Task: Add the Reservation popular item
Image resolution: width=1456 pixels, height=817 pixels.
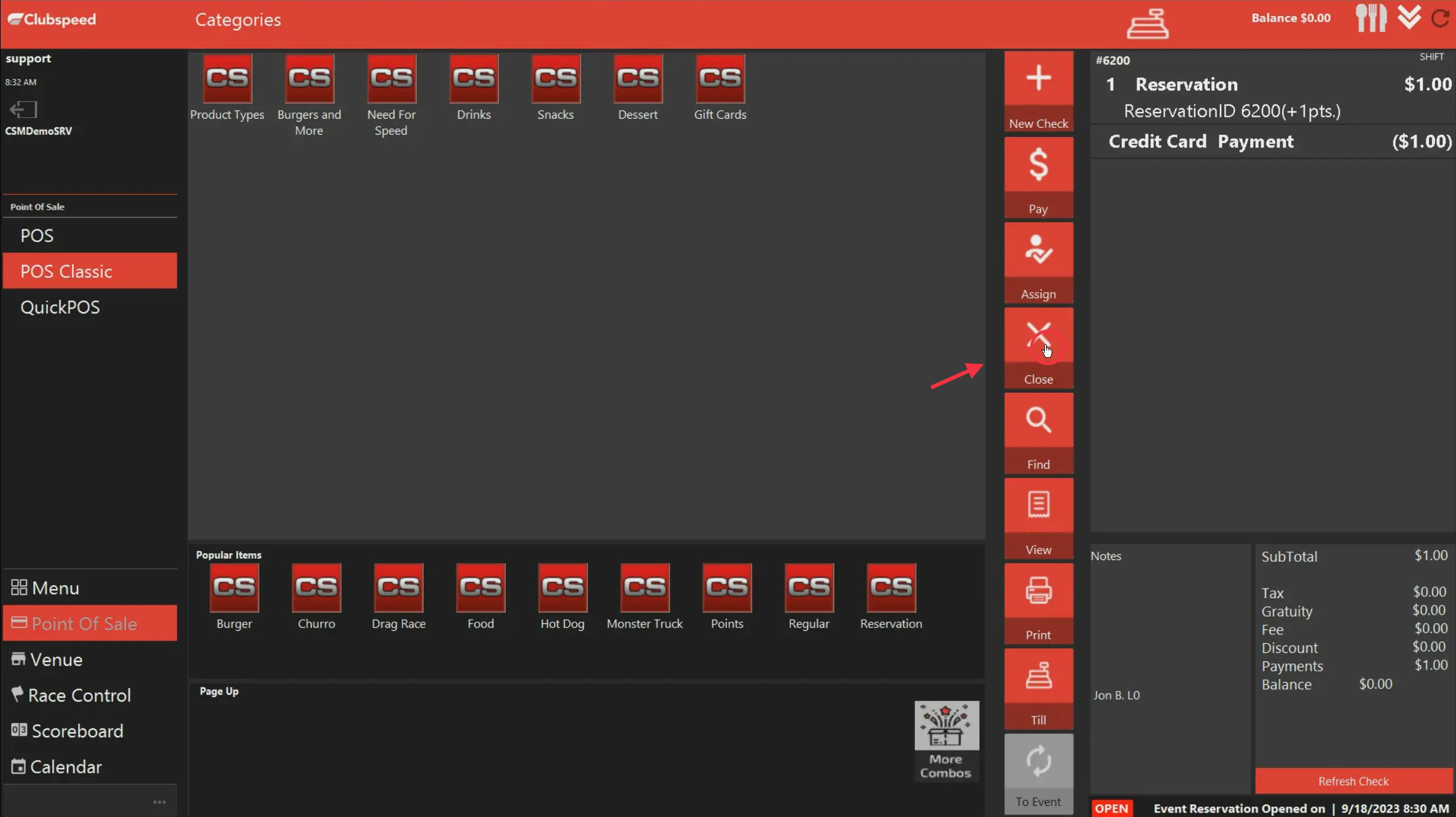Action: tap(891, 597)
